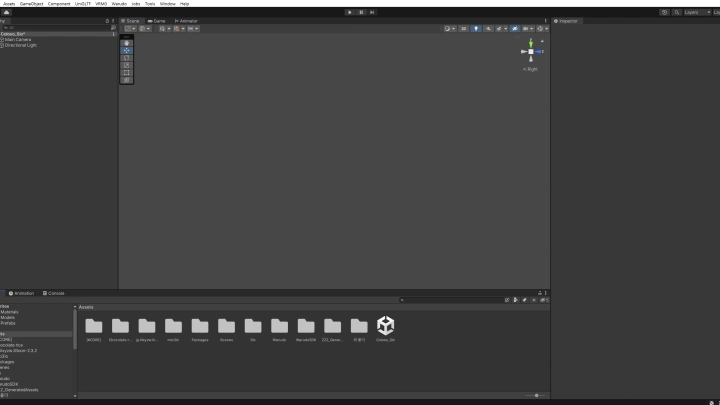
Task: Toggle 2D view mode in Scene
Action: [464, 28]
